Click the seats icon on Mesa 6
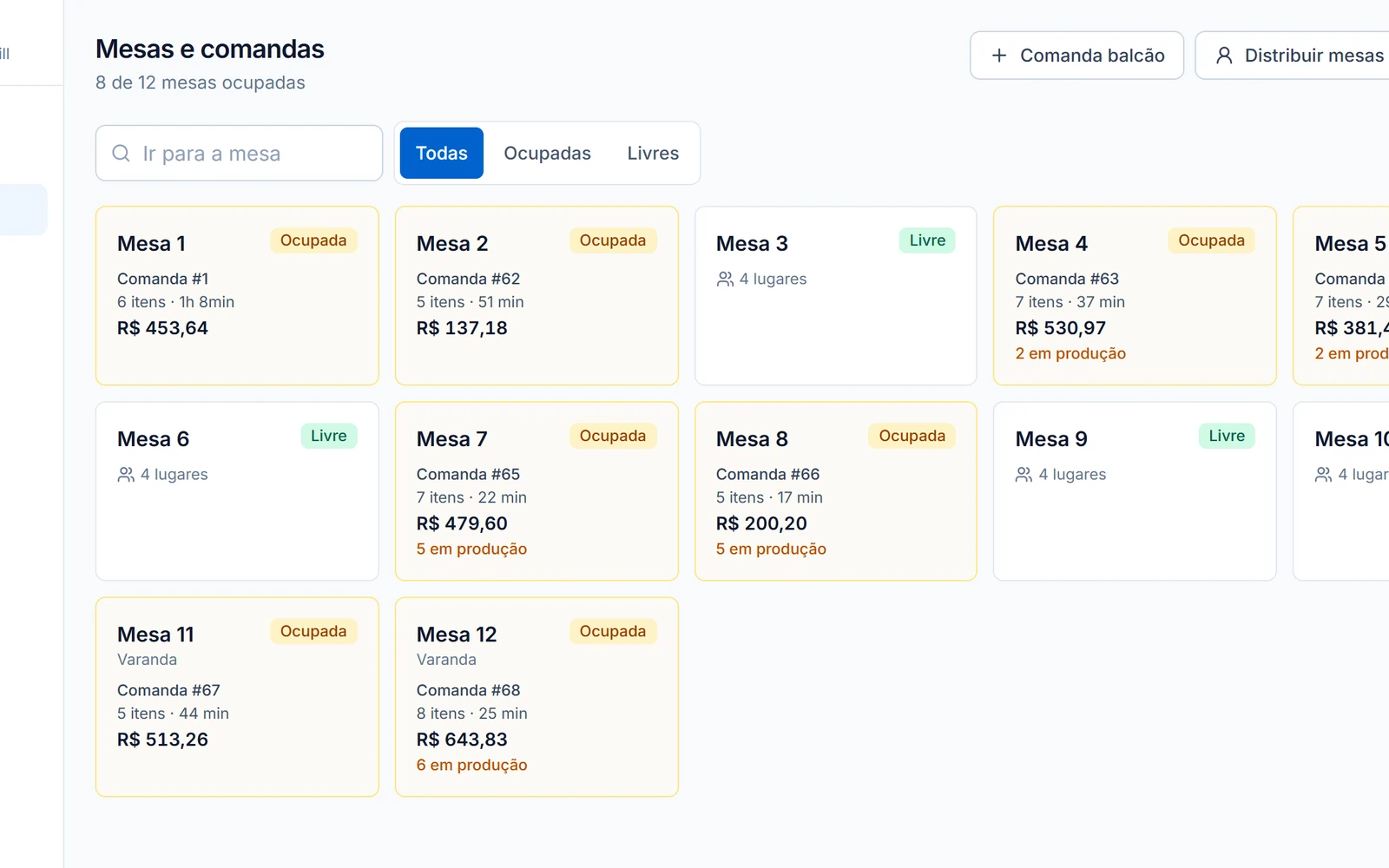 click(126, 474)
